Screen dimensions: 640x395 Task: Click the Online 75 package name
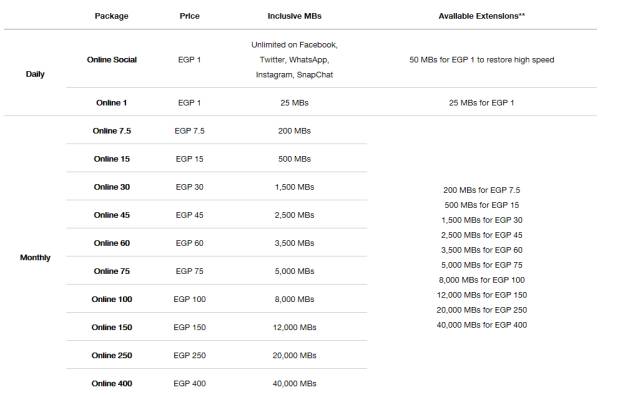click(x=111, y=271)
